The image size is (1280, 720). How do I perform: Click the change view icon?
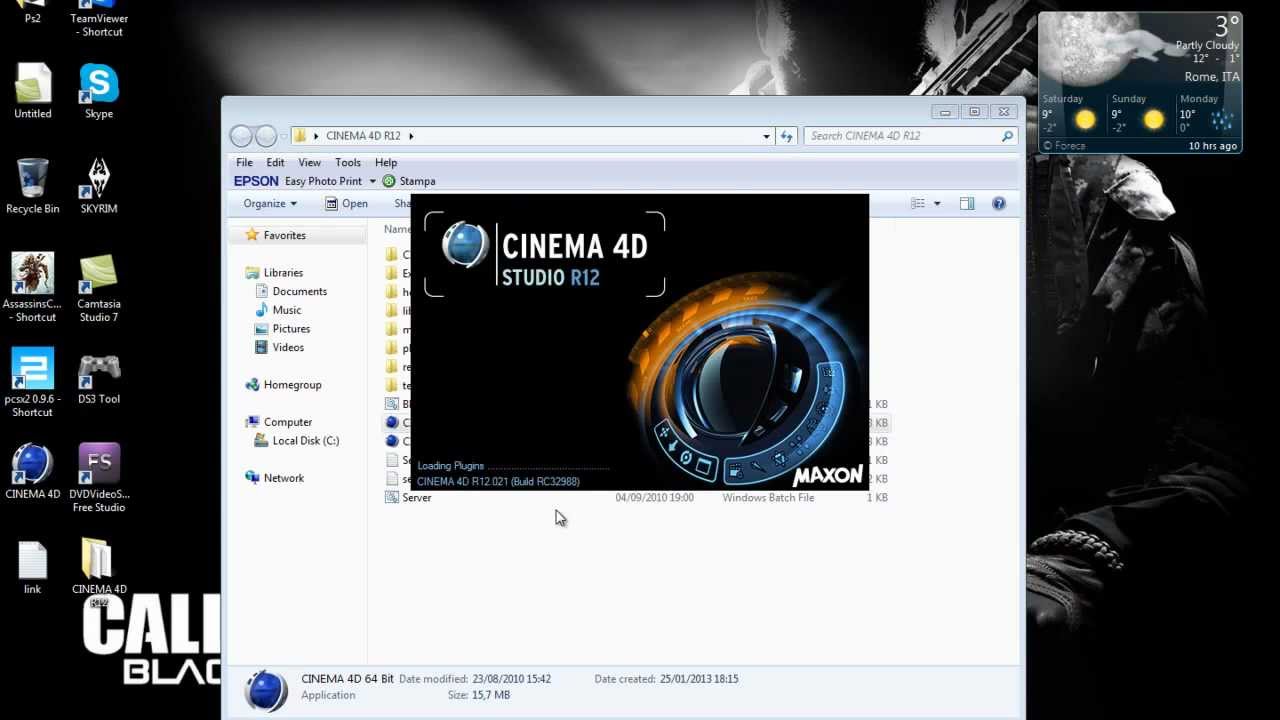pos(918,203)
